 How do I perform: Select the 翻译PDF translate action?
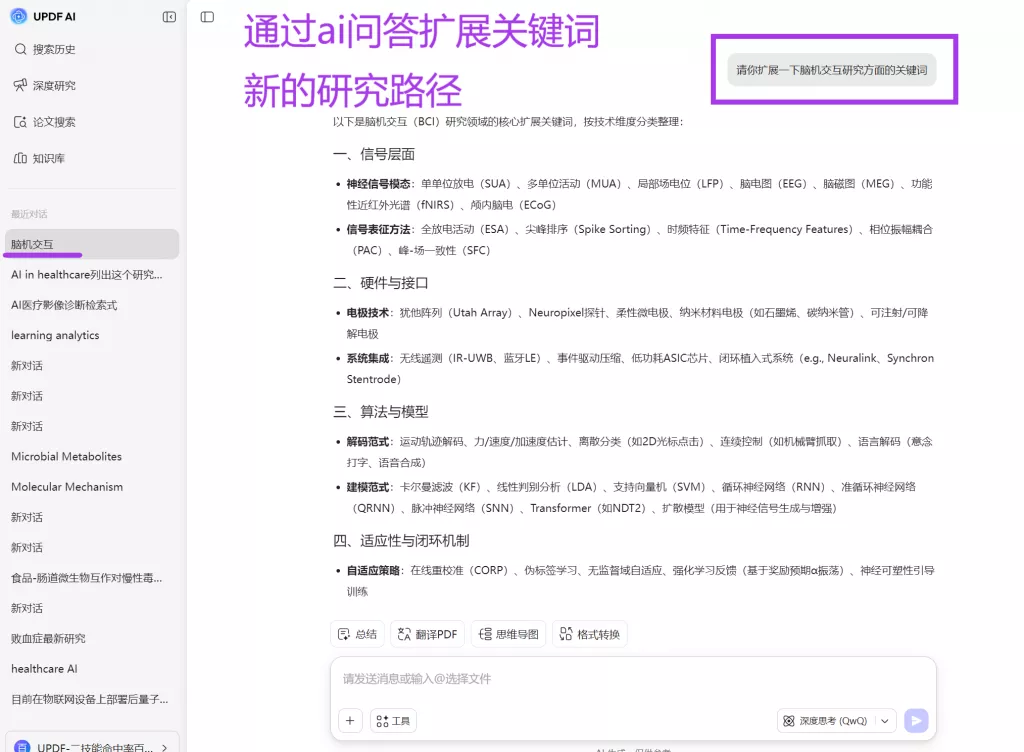[x=427, y=633]
